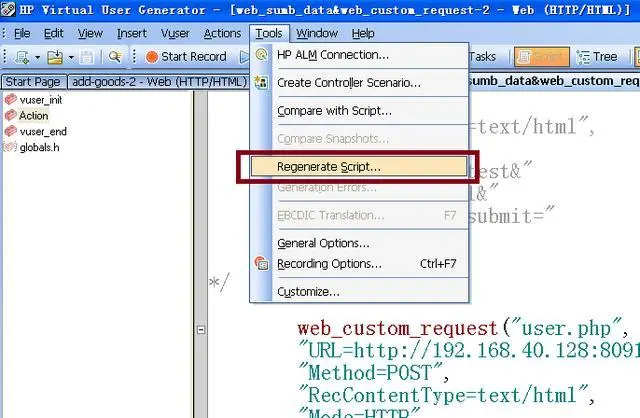Click the vuser_end action icon
Image resolution: width=640 pixels, height=418 pixels.
point(11,131)
